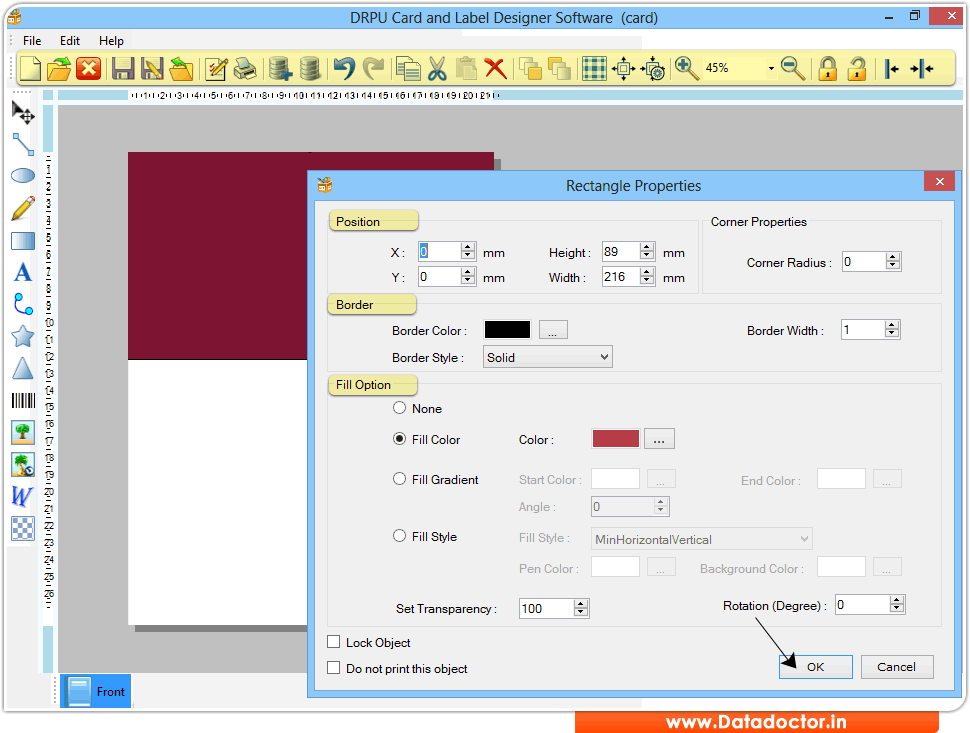Choose the WordArt tool

pos(22,497)
